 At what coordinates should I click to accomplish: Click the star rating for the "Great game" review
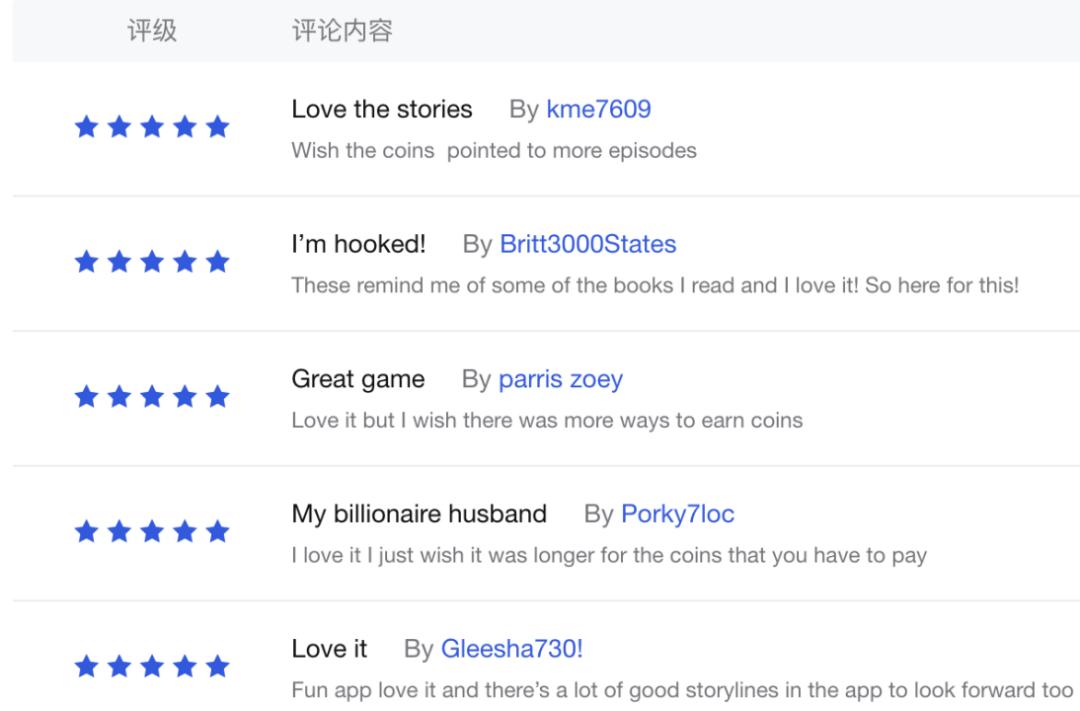tap(152, 398)
